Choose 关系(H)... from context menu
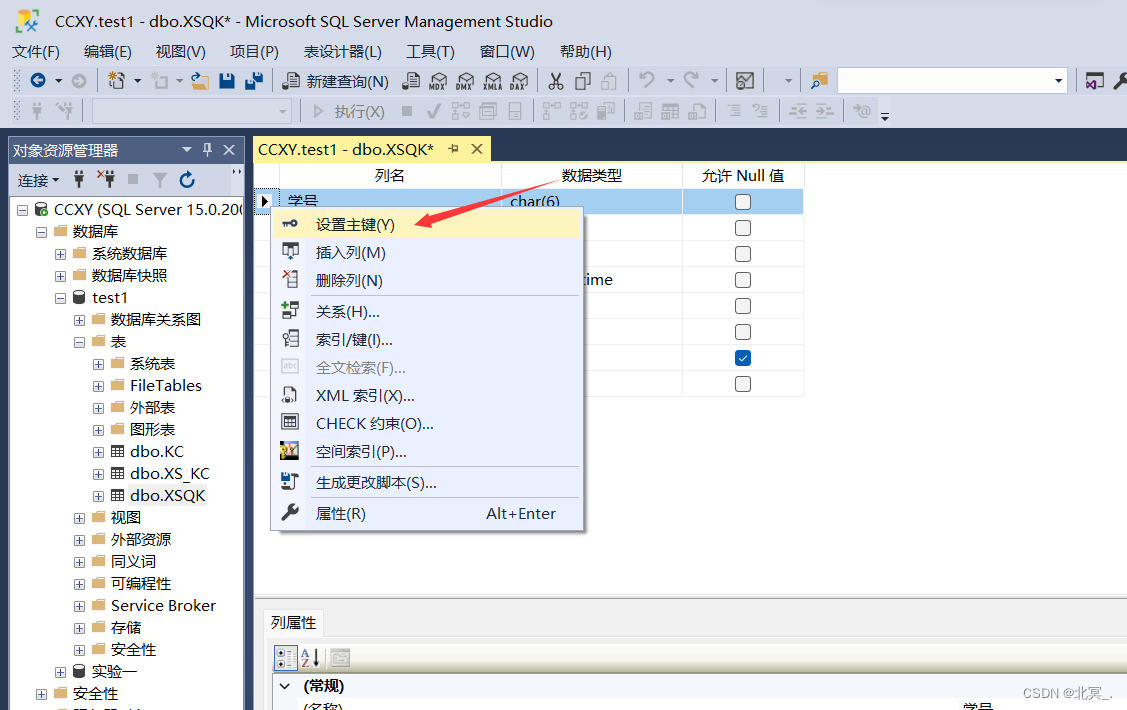 (427, 311)
